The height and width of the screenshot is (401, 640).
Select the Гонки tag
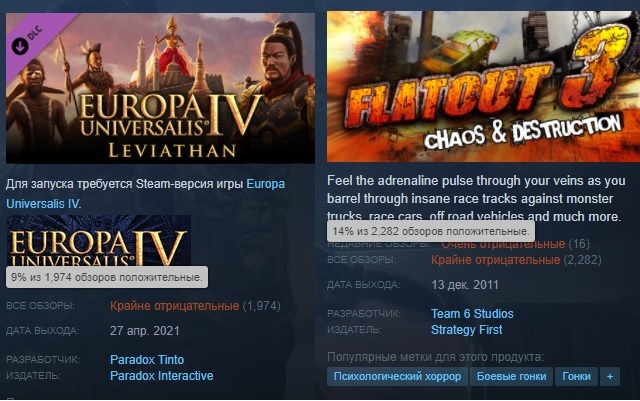(x=576, y=376)
